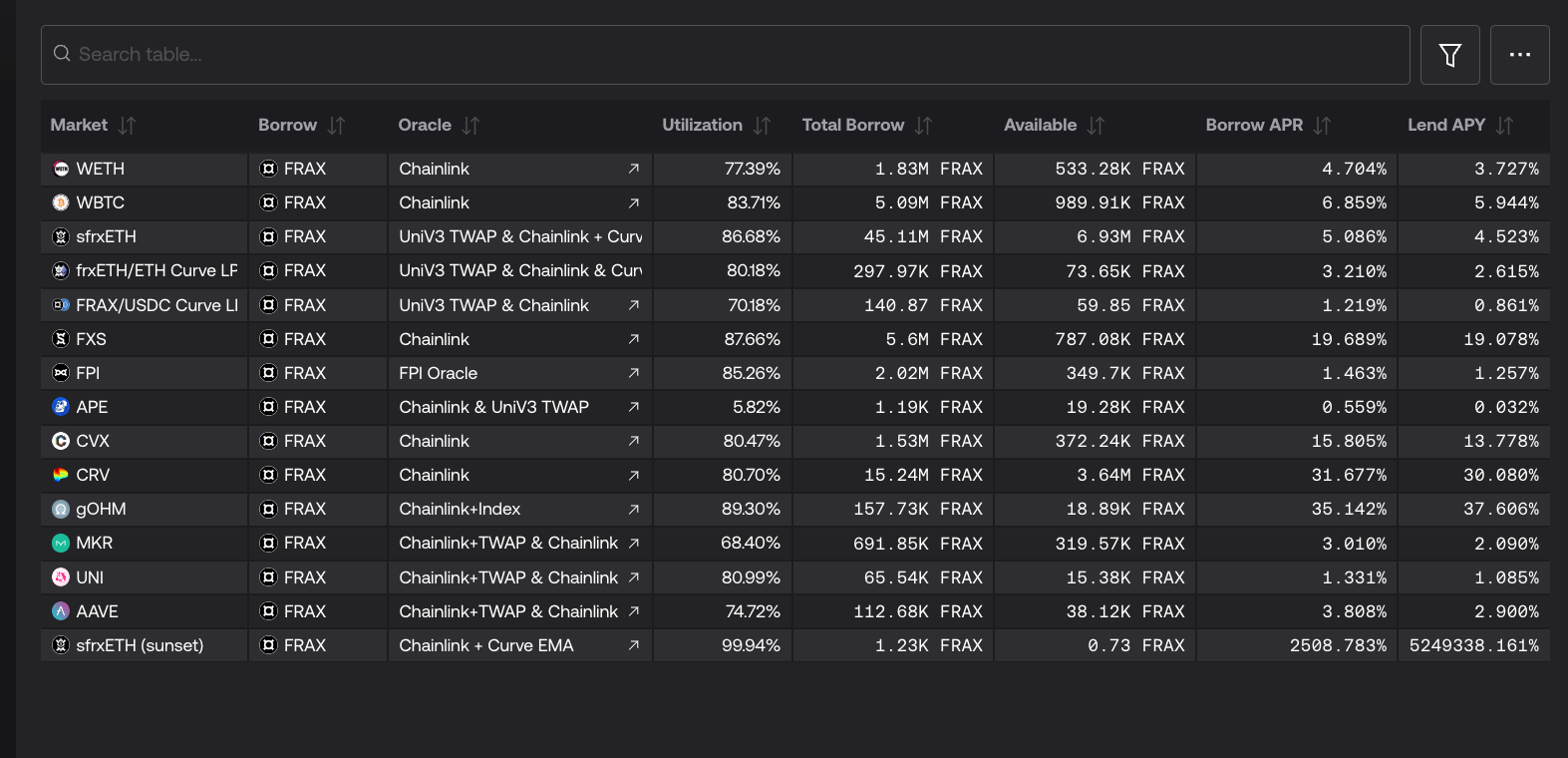Sort by Lend APY sort arrows
Screen dimensions: 1568x758
pyautogui.click(x=1504, y=126)
